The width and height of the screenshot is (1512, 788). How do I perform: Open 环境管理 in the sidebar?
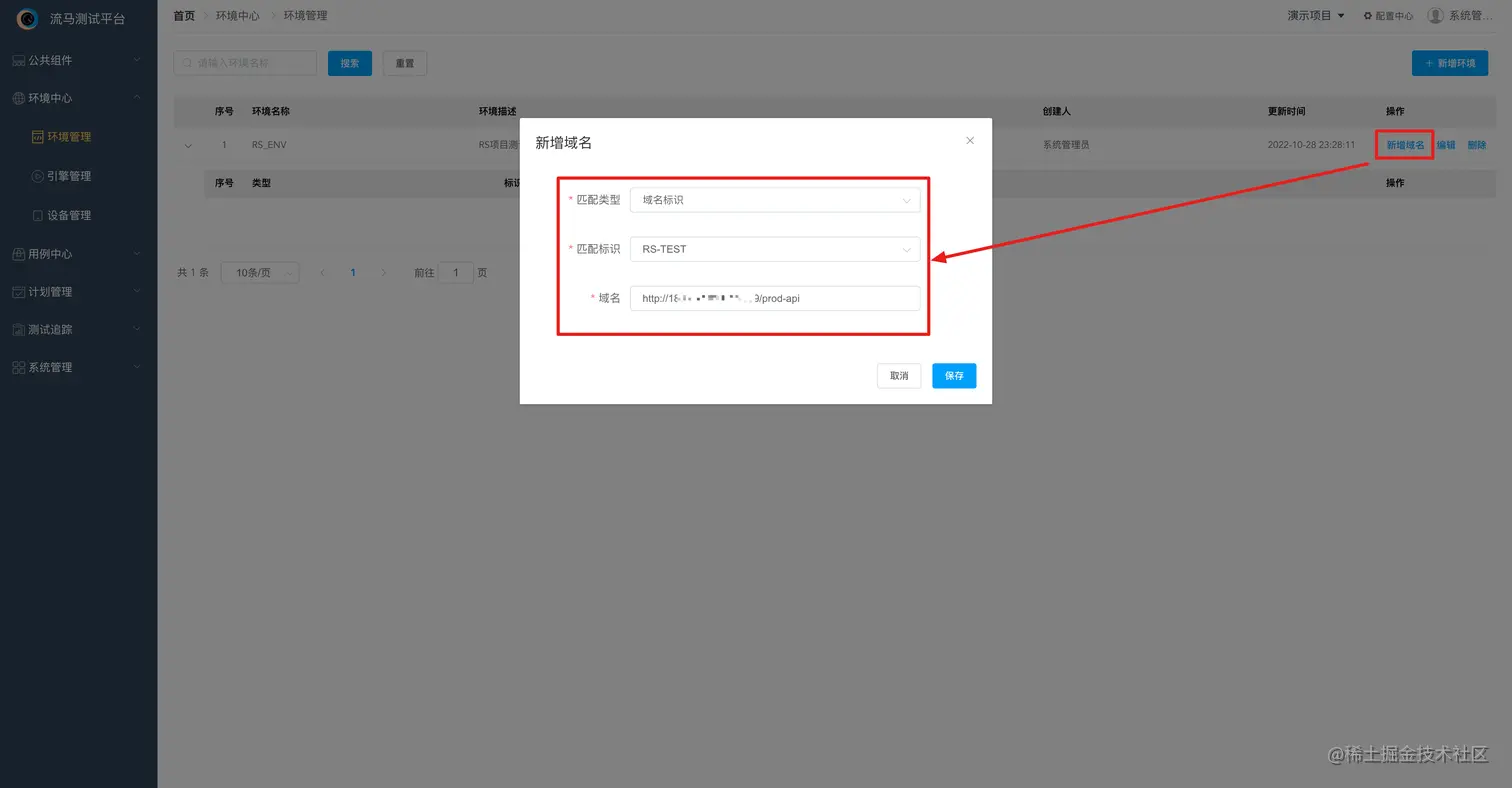pos(69,137)
